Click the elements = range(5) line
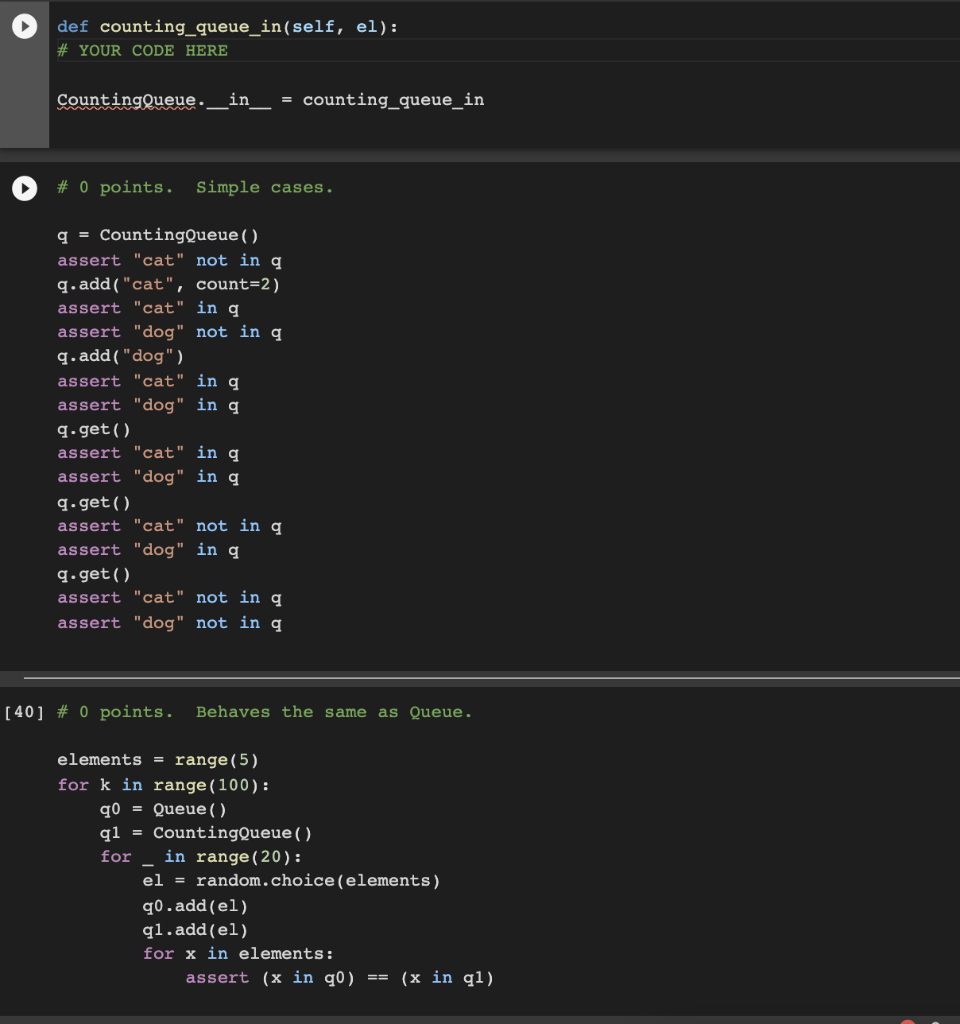The image size is (960, 1024). [x=135, y=759]
